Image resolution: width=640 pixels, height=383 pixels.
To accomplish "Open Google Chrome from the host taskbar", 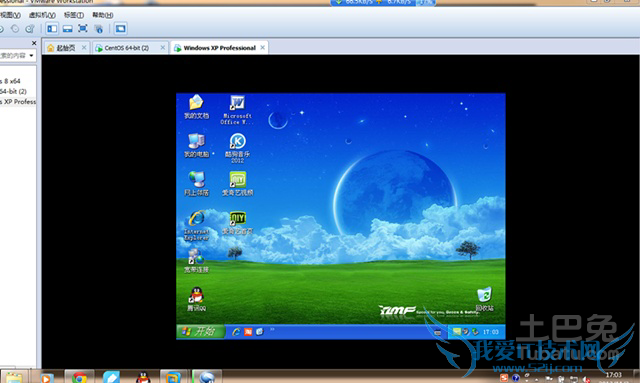I will tap(79, 377).
